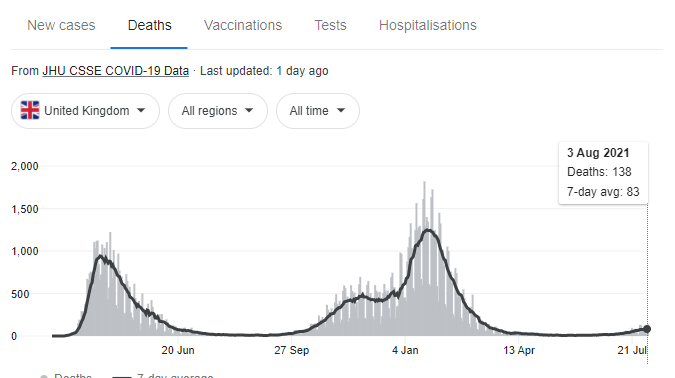
Task: Click the highlighted data point marker dot
Action: (x=647, y=329)
